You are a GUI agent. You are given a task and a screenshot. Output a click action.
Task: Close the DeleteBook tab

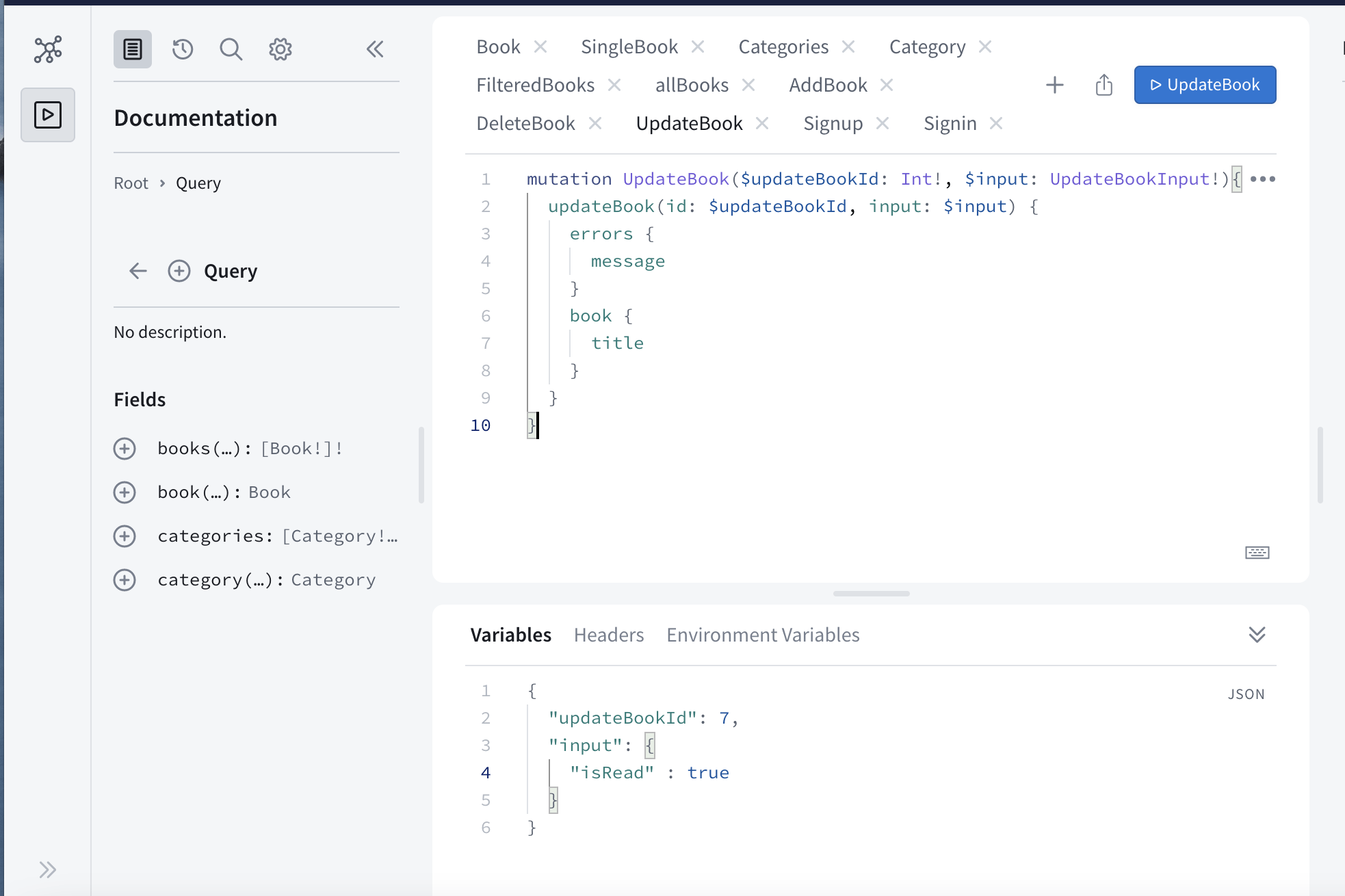595,123
